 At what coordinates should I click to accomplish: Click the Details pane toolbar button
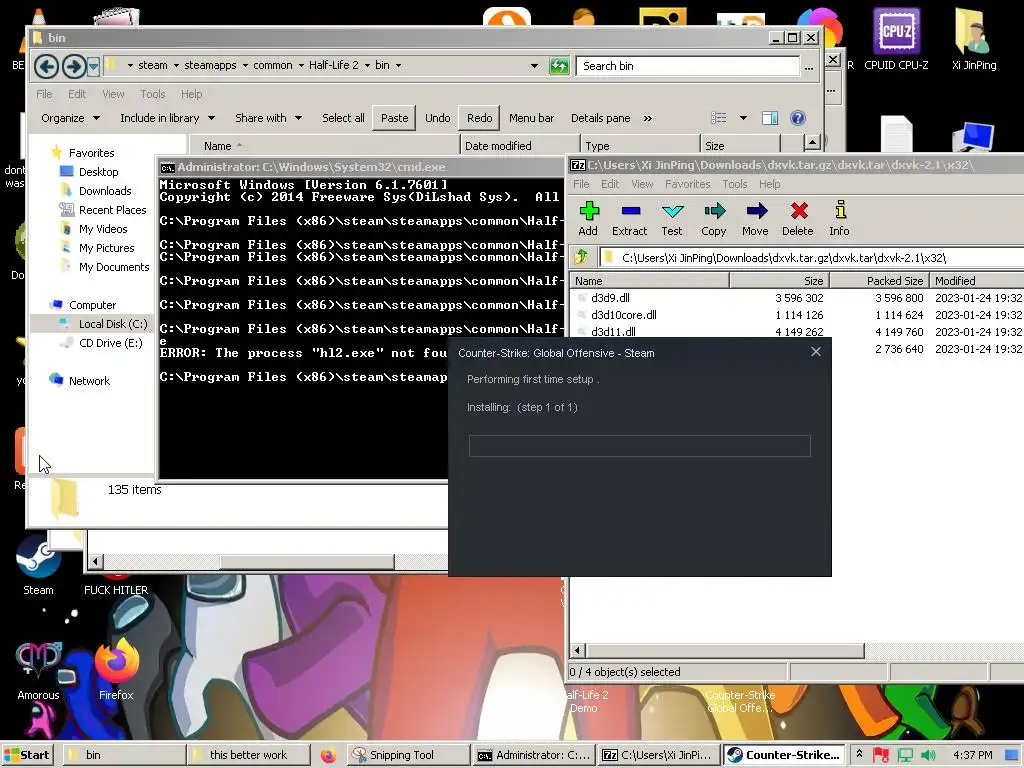click(601, 118)
